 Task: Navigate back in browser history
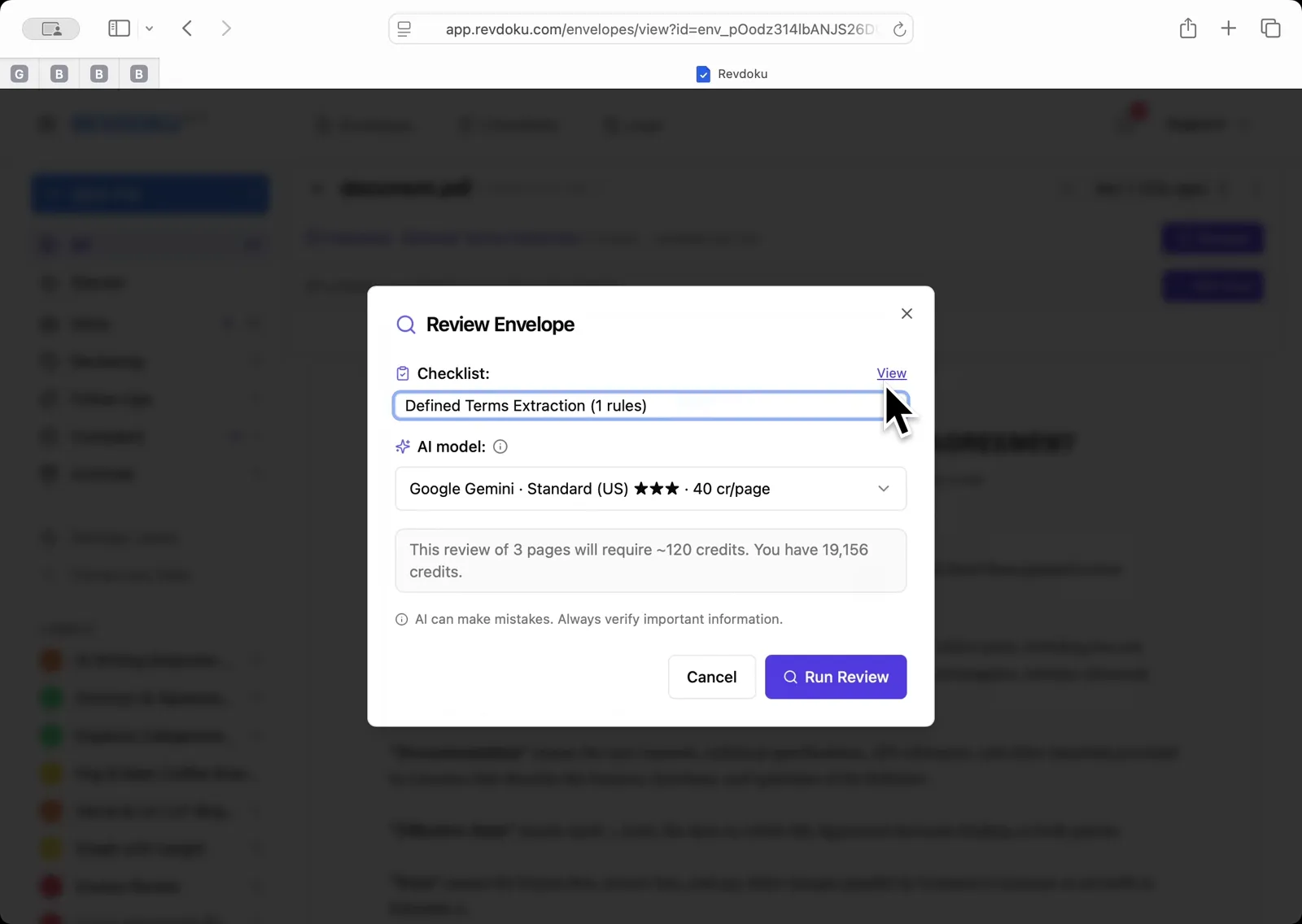(x=186, y=28)
